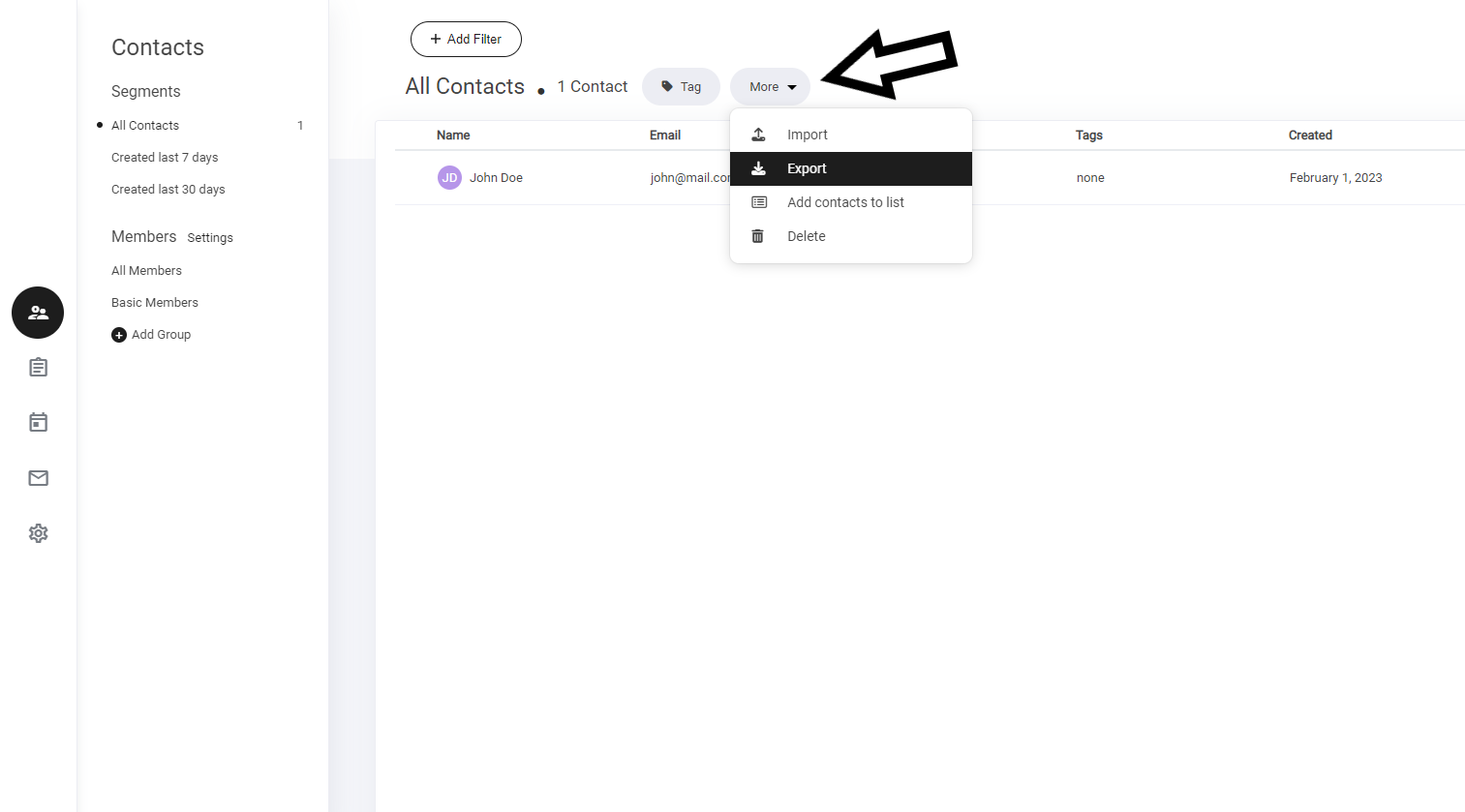The image size is (1465, 812).
Task: Click the Tag button
Action: click(681, 87)
